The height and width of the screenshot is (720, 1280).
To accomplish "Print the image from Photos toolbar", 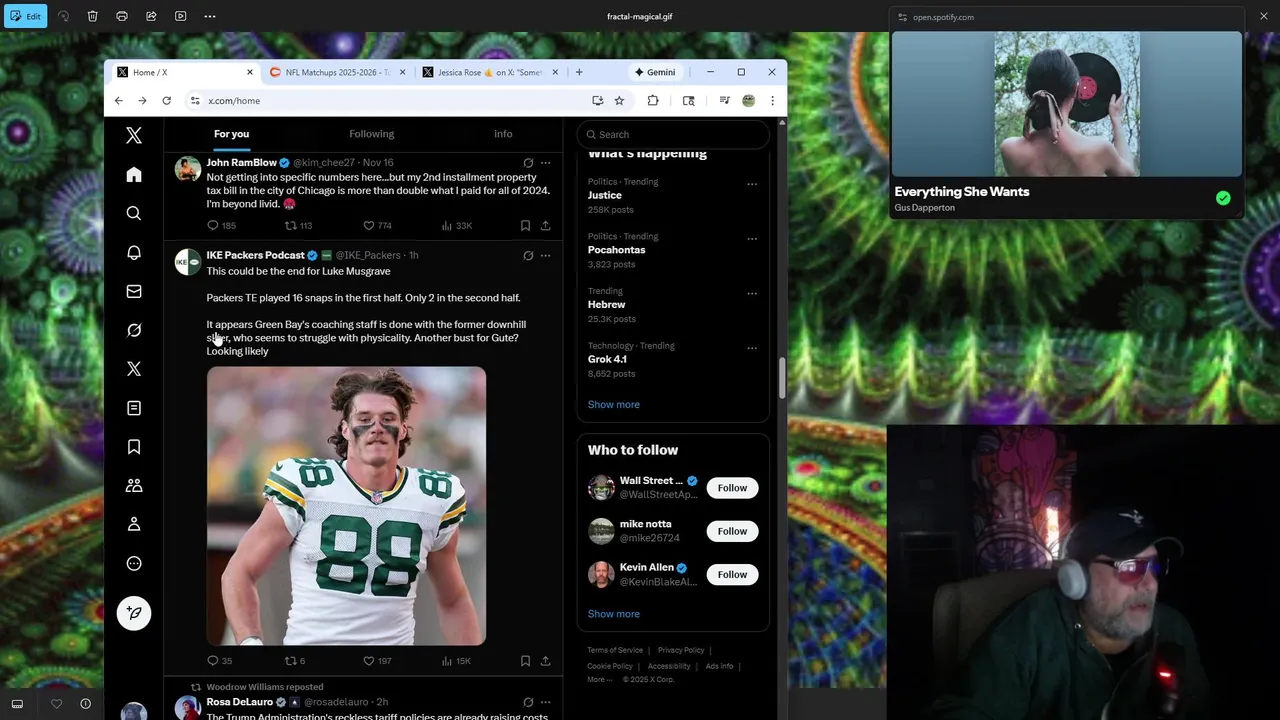I will click(122, 16).
